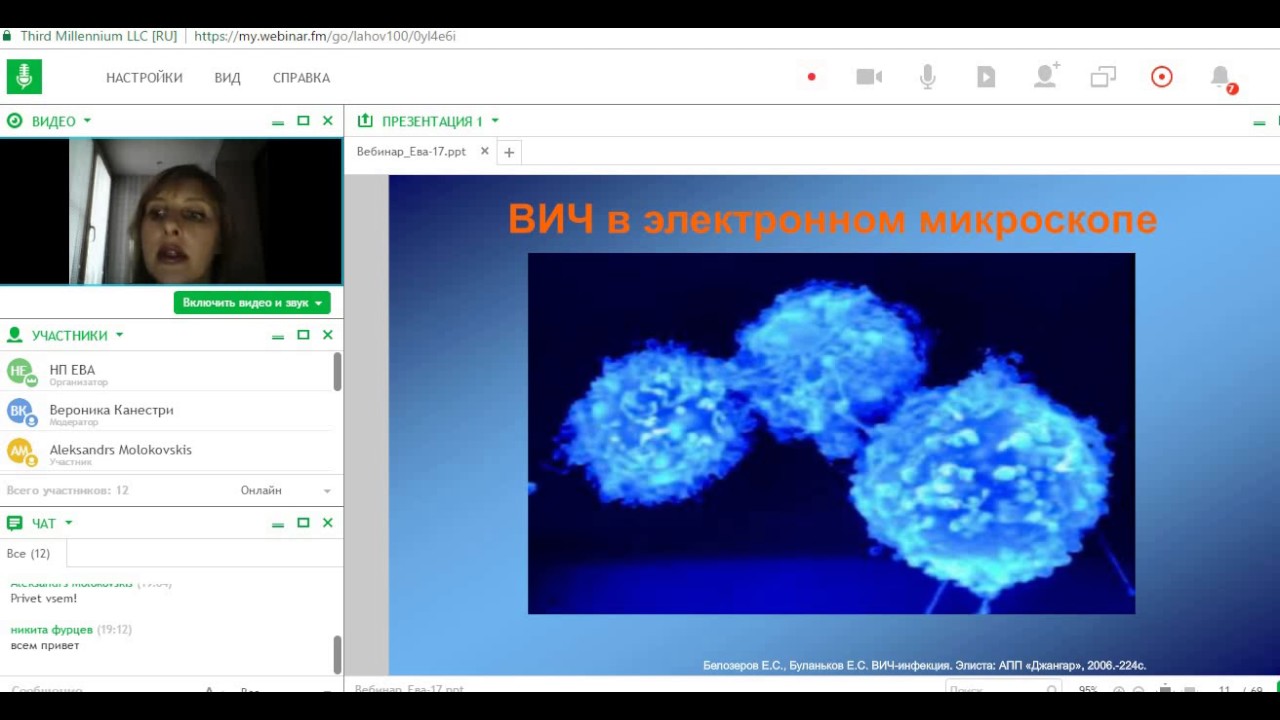This screenshot has height=720, width=1280.
Task: Click НП ЕВА avatar icon
Action: (21, 372)
